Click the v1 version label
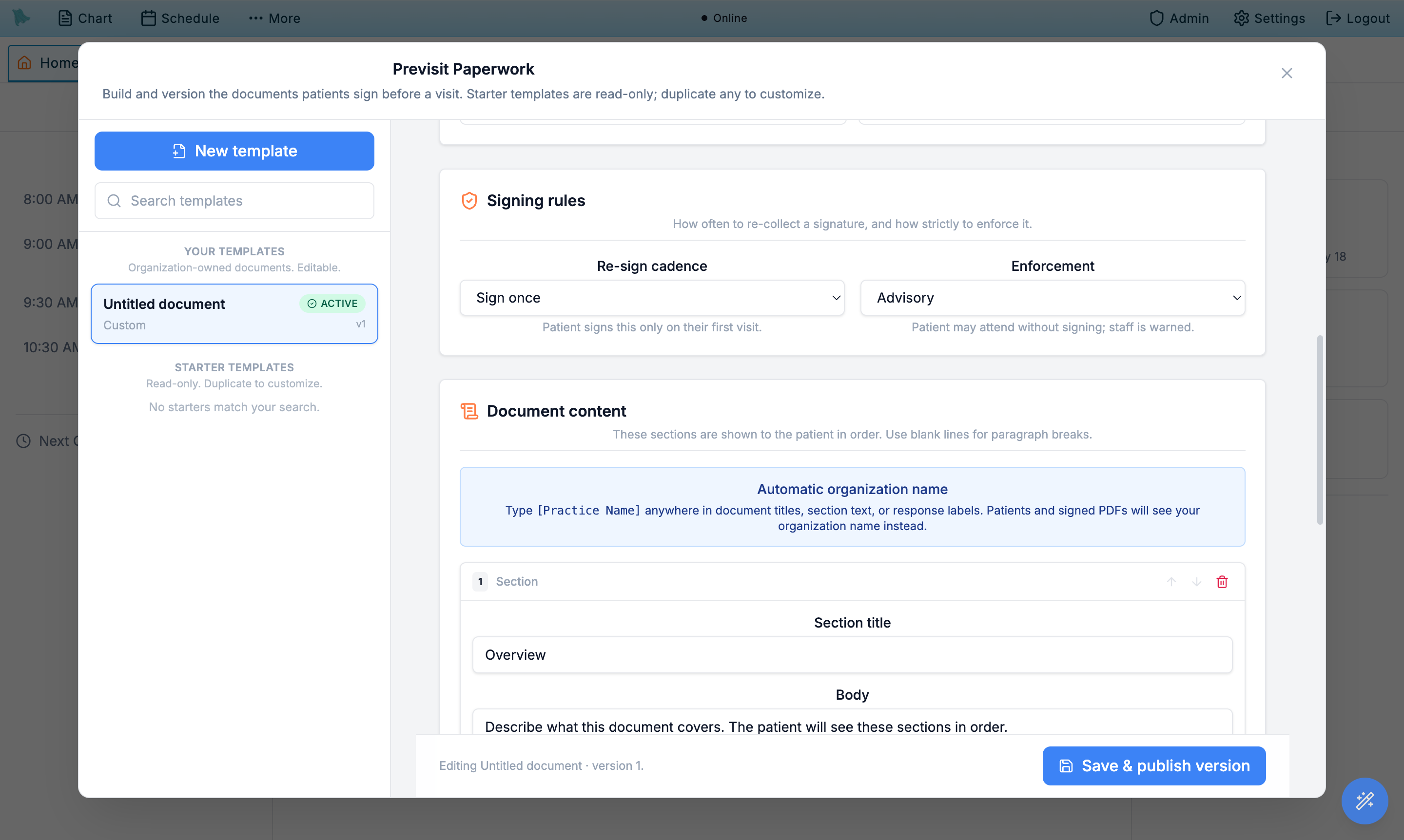1404x840 pixels. (x=361, y=325)
